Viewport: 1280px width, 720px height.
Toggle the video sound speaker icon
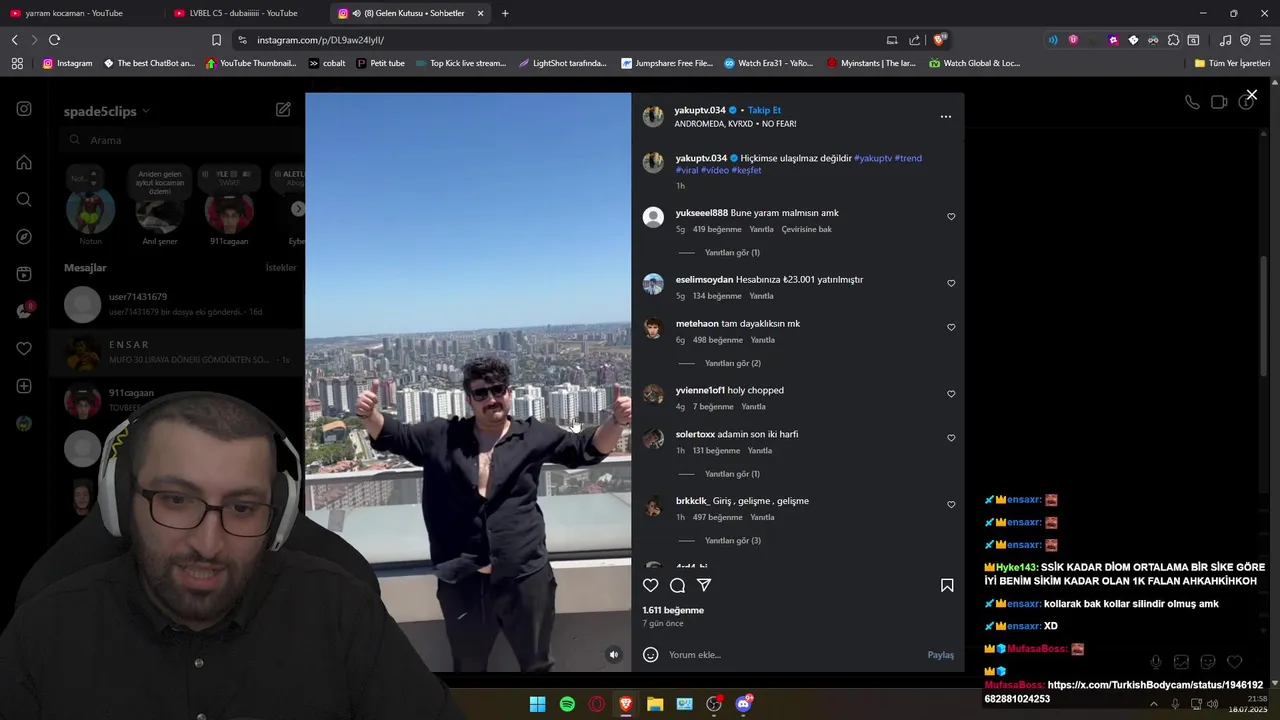614,655
